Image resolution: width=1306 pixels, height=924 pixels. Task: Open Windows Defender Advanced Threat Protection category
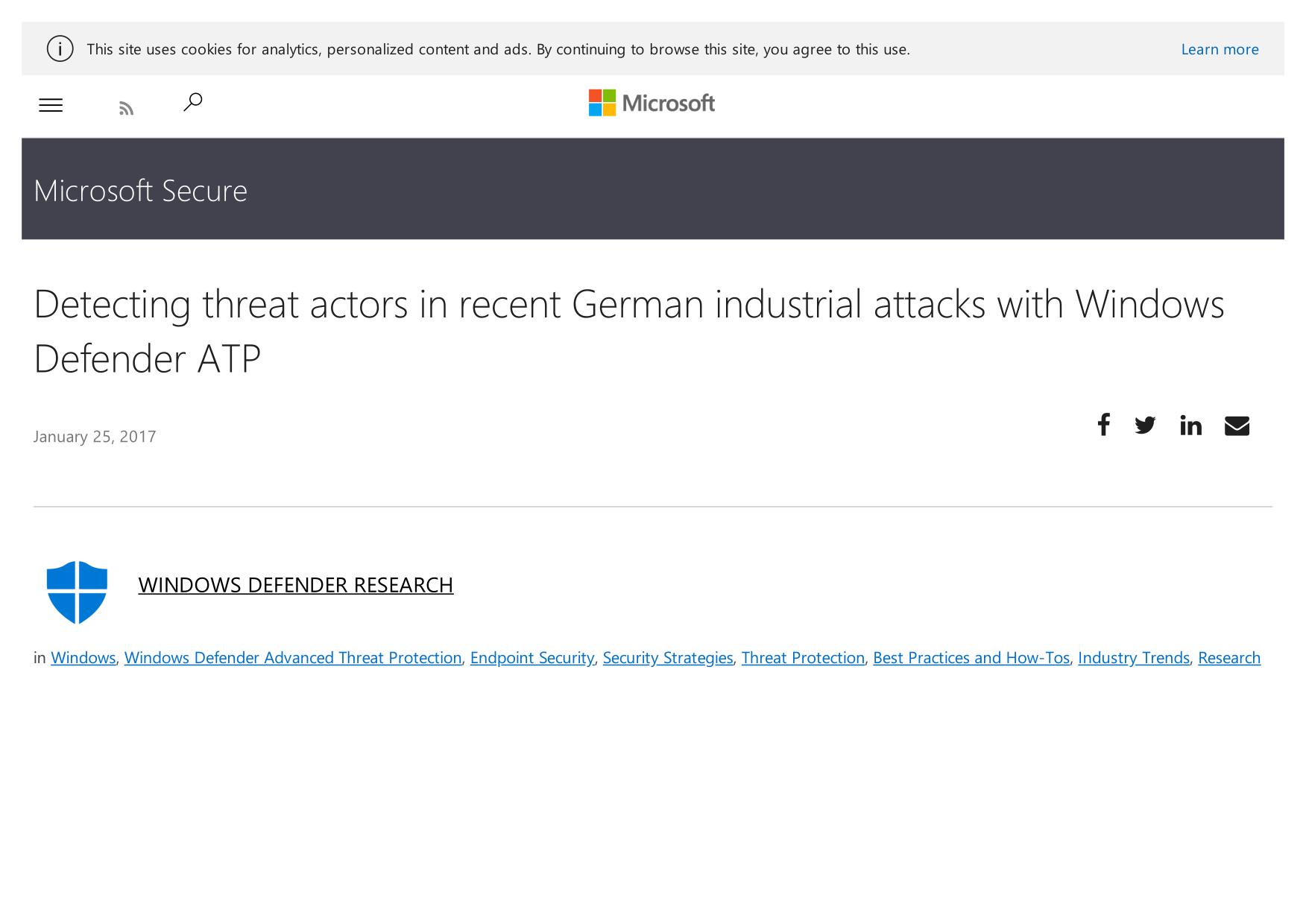(x=293, y=658)
